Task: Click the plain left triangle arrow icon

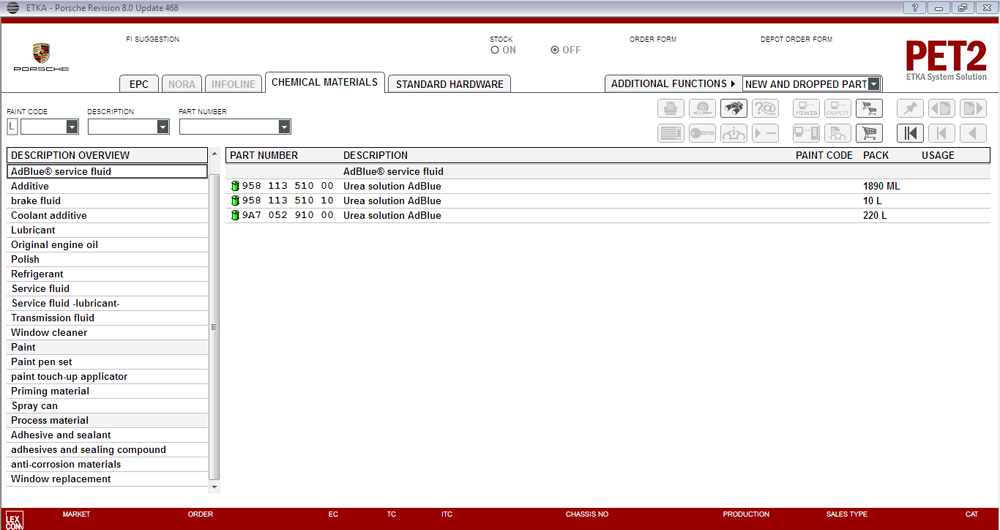Action: point(973,133)
